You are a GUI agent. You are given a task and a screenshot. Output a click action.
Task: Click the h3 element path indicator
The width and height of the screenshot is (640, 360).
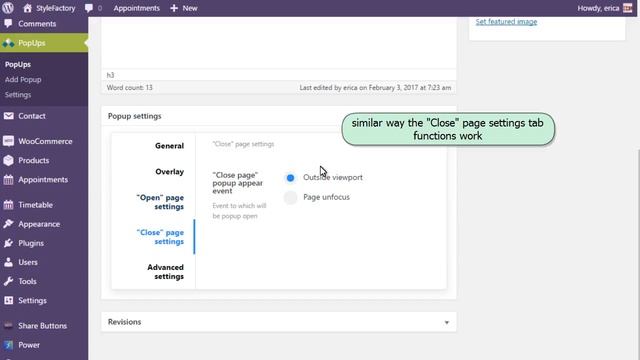click(x=110, y=75)
